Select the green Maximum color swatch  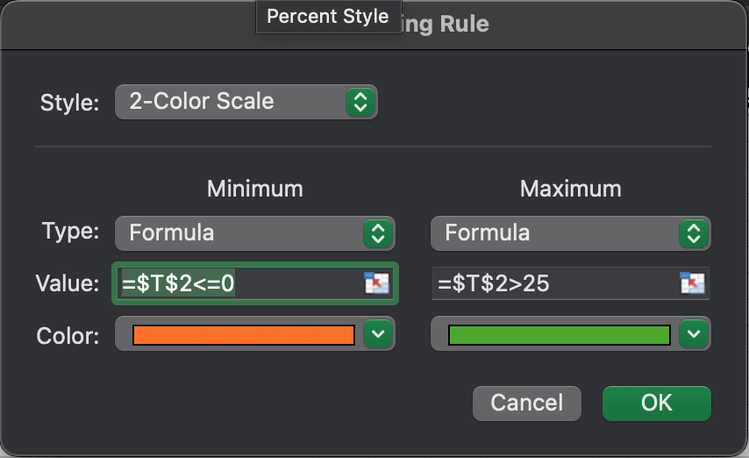click(x=559, y=335)
